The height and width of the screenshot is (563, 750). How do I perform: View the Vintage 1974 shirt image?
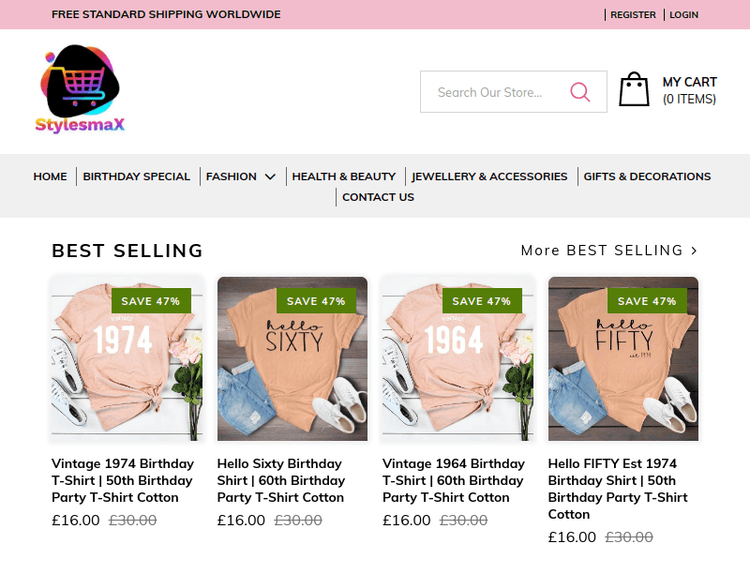point(127,360)
